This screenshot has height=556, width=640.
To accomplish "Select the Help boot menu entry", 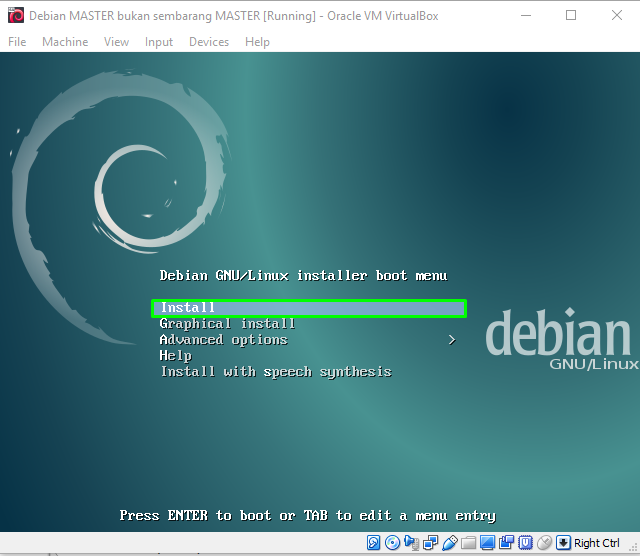I will tap(176, 356).
